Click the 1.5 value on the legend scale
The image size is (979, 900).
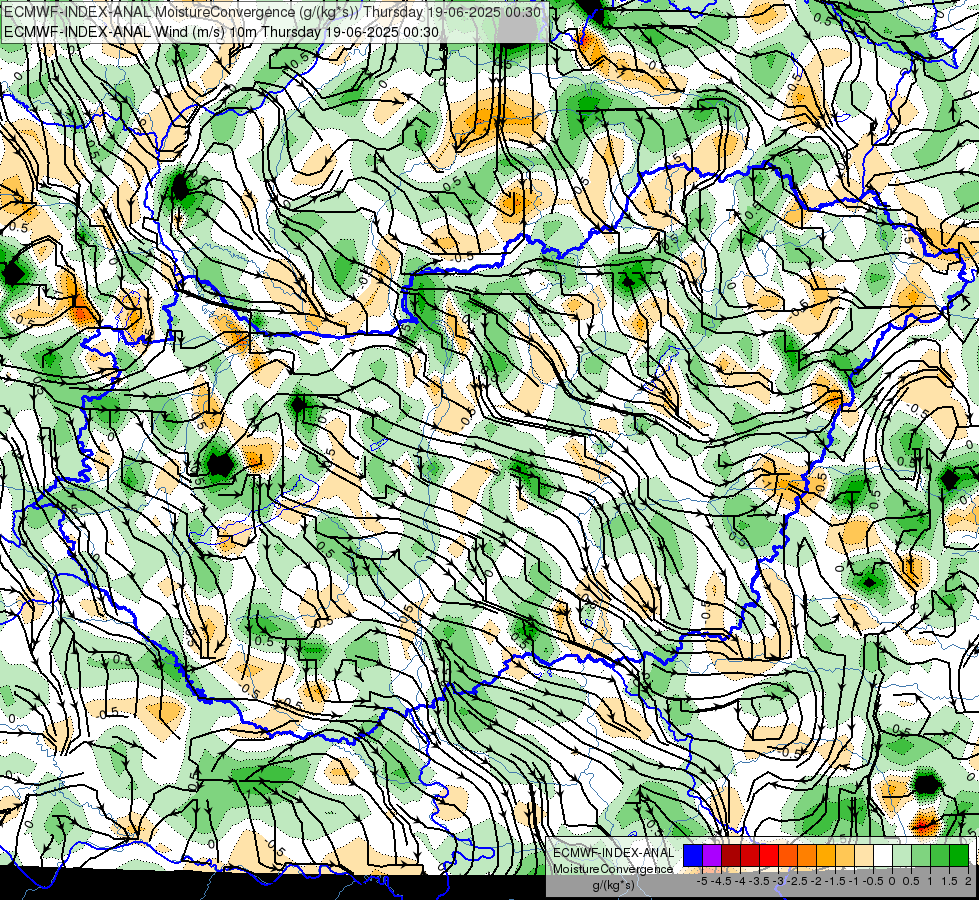950,881
